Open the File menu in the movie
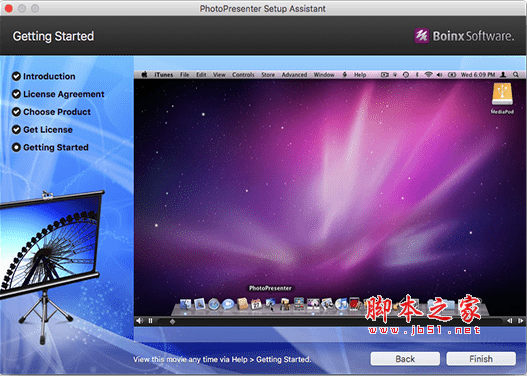This screenshot has width=527, height=376. pyautogui.click(x=185, y=75)
